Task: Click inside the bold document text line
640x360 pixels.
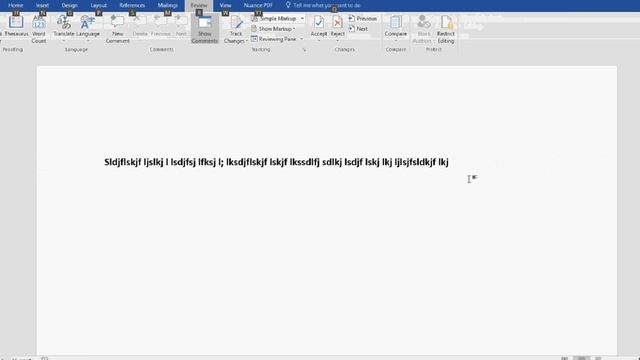Action: pos(276,162)
